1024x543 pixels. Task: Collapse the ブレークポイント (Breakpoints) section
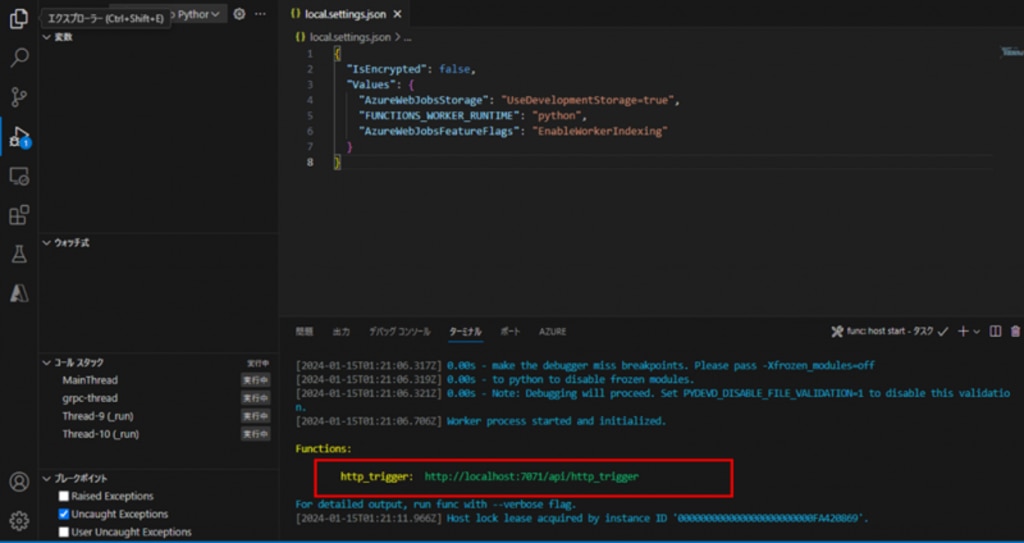tap(47, 478)
